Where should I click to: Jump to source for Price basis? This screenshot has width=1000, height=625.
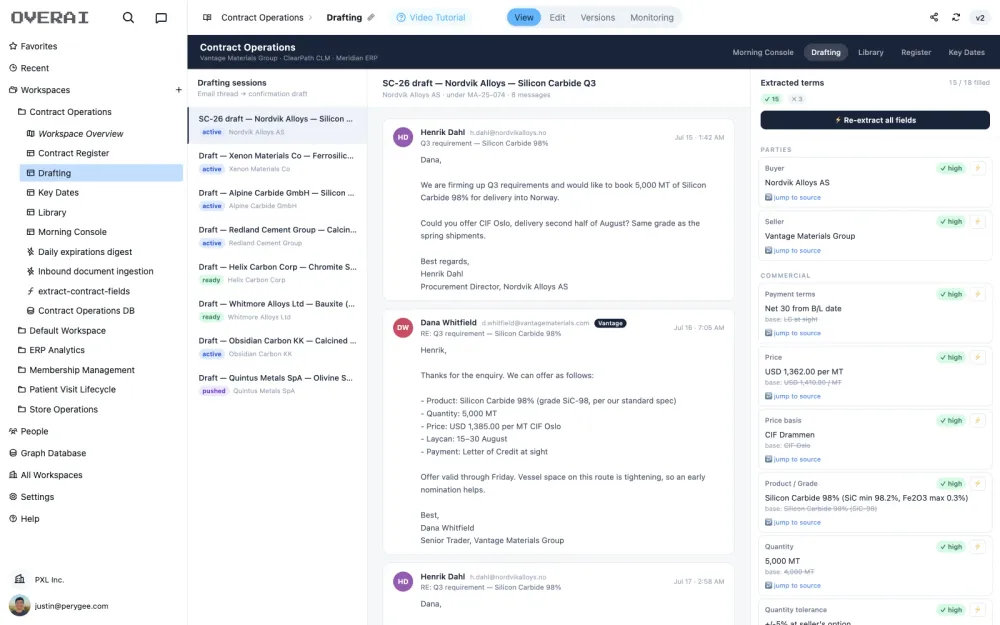793,459
